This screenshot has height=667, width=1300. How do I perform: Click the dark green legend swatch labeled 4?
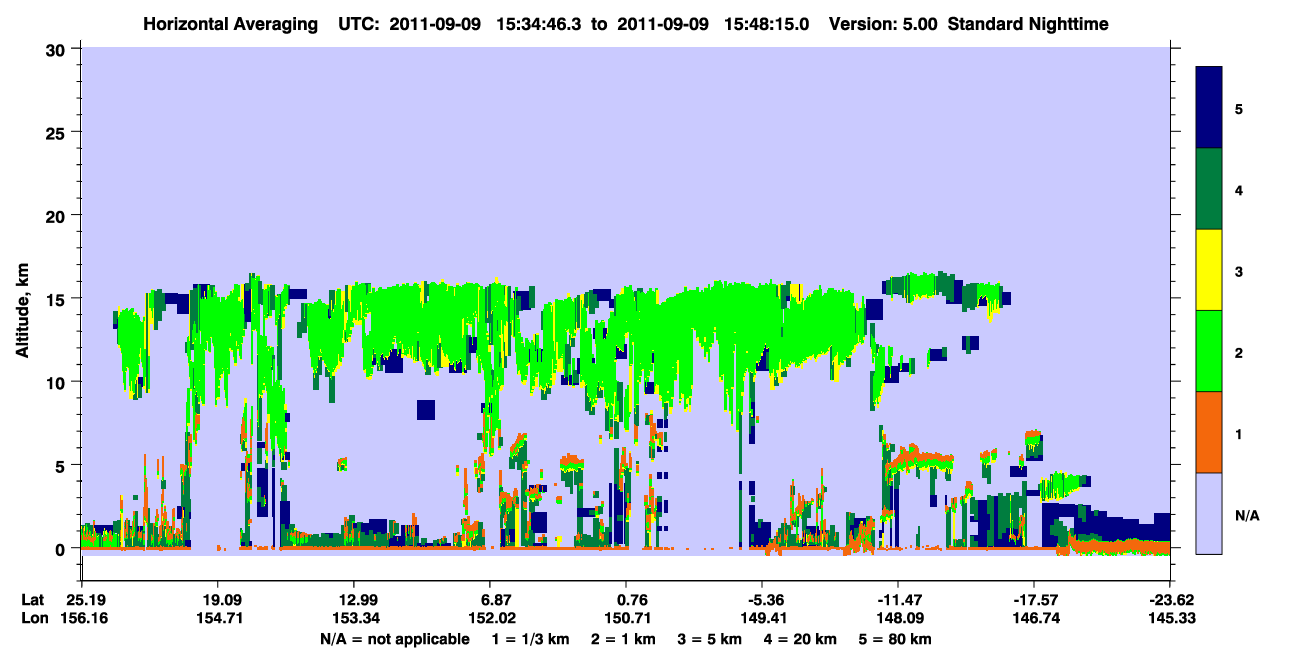[x=1210, y=189]
